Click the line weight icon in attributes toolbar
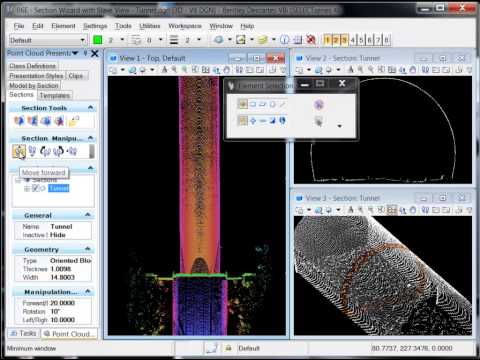The width and height of the screenshot is (480, 360). click(x=174, y=40)
